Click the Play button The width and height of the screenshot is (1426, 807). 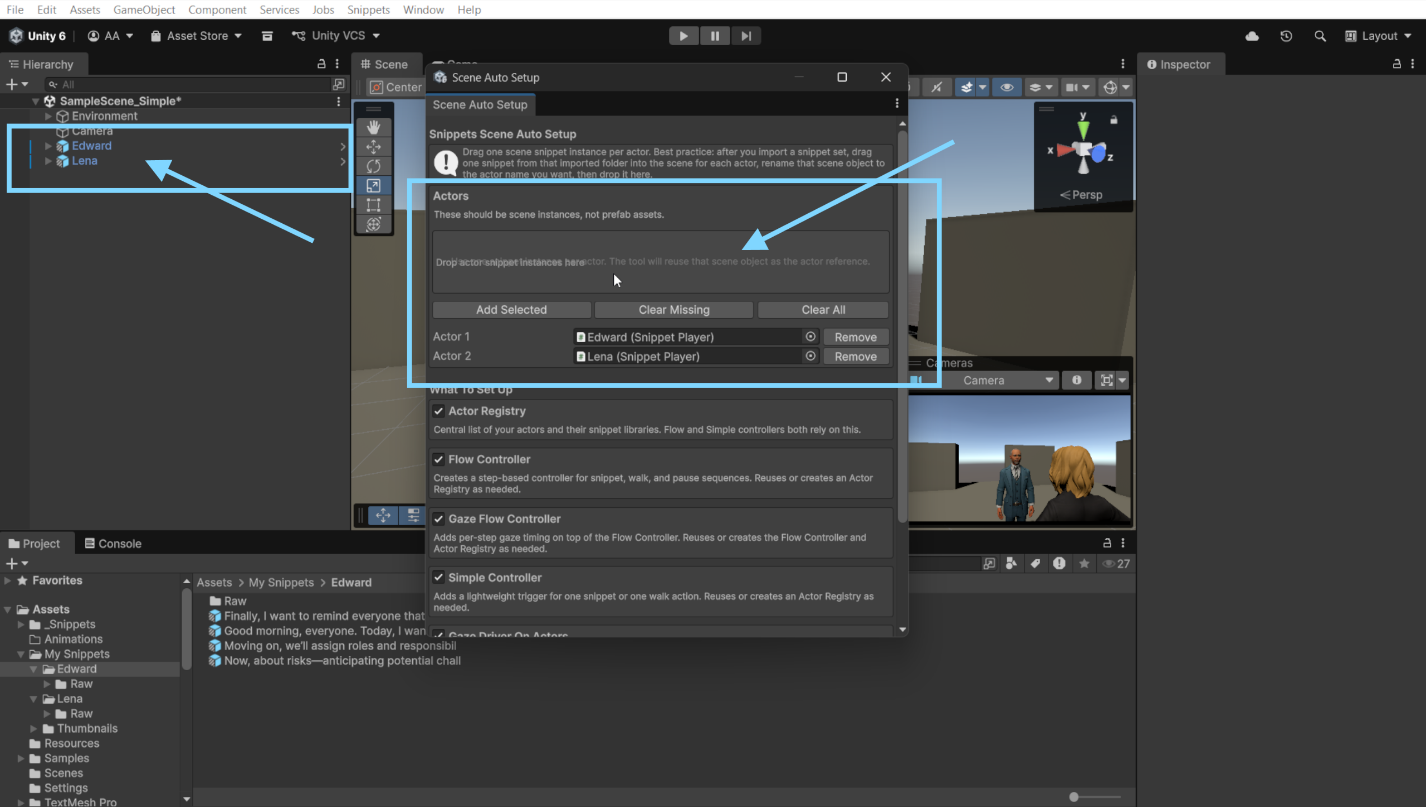point(684,36)
